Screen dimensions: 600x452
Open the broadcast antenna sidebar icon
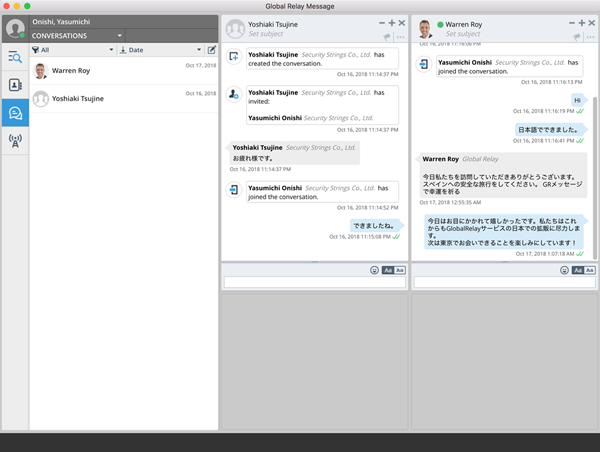coord(15,141)
